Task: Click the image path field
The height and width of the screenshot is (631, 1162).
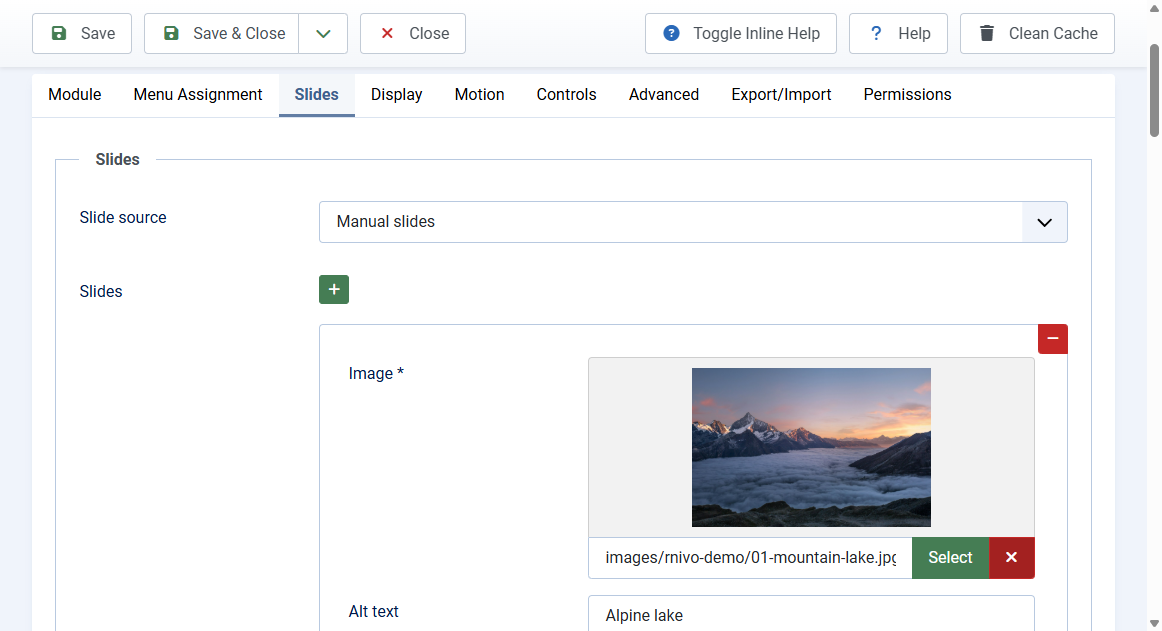Action: 750,558
